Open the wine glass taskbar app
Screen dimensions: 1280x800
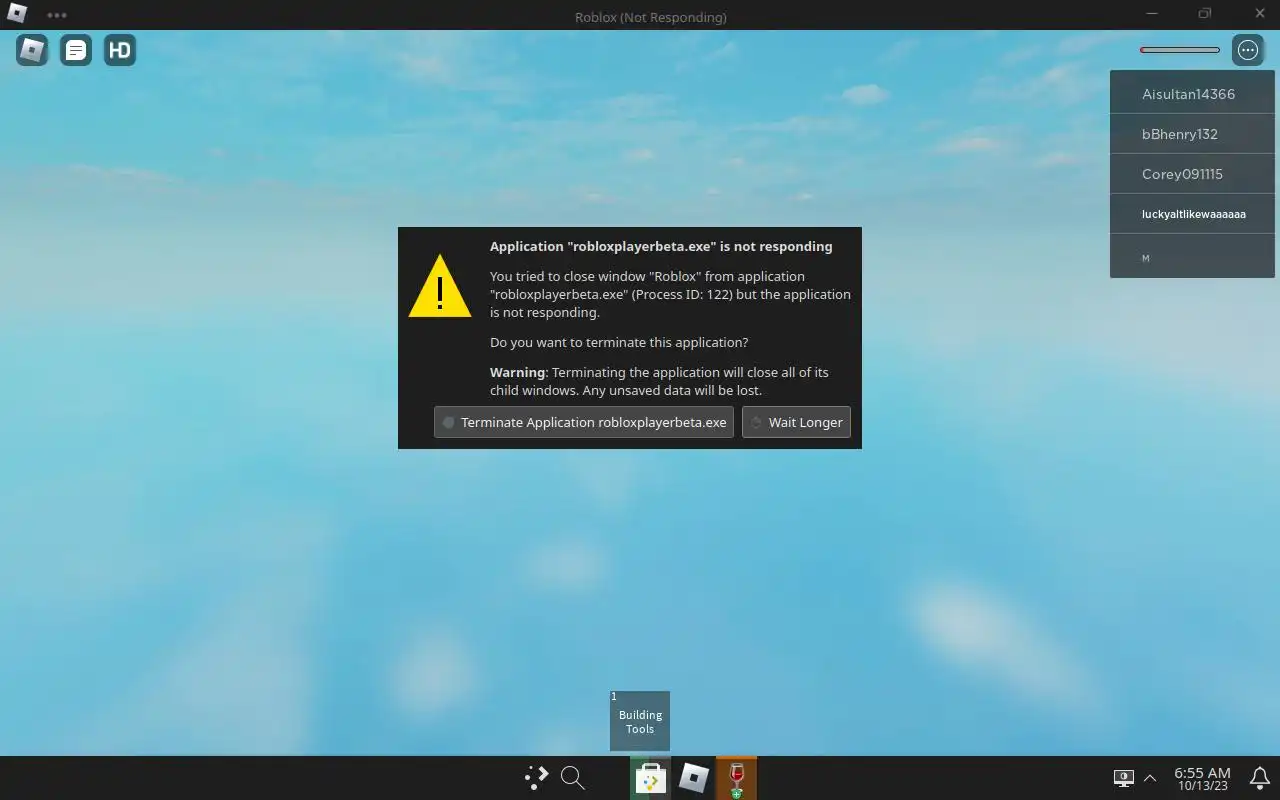[x=737, y=778]
